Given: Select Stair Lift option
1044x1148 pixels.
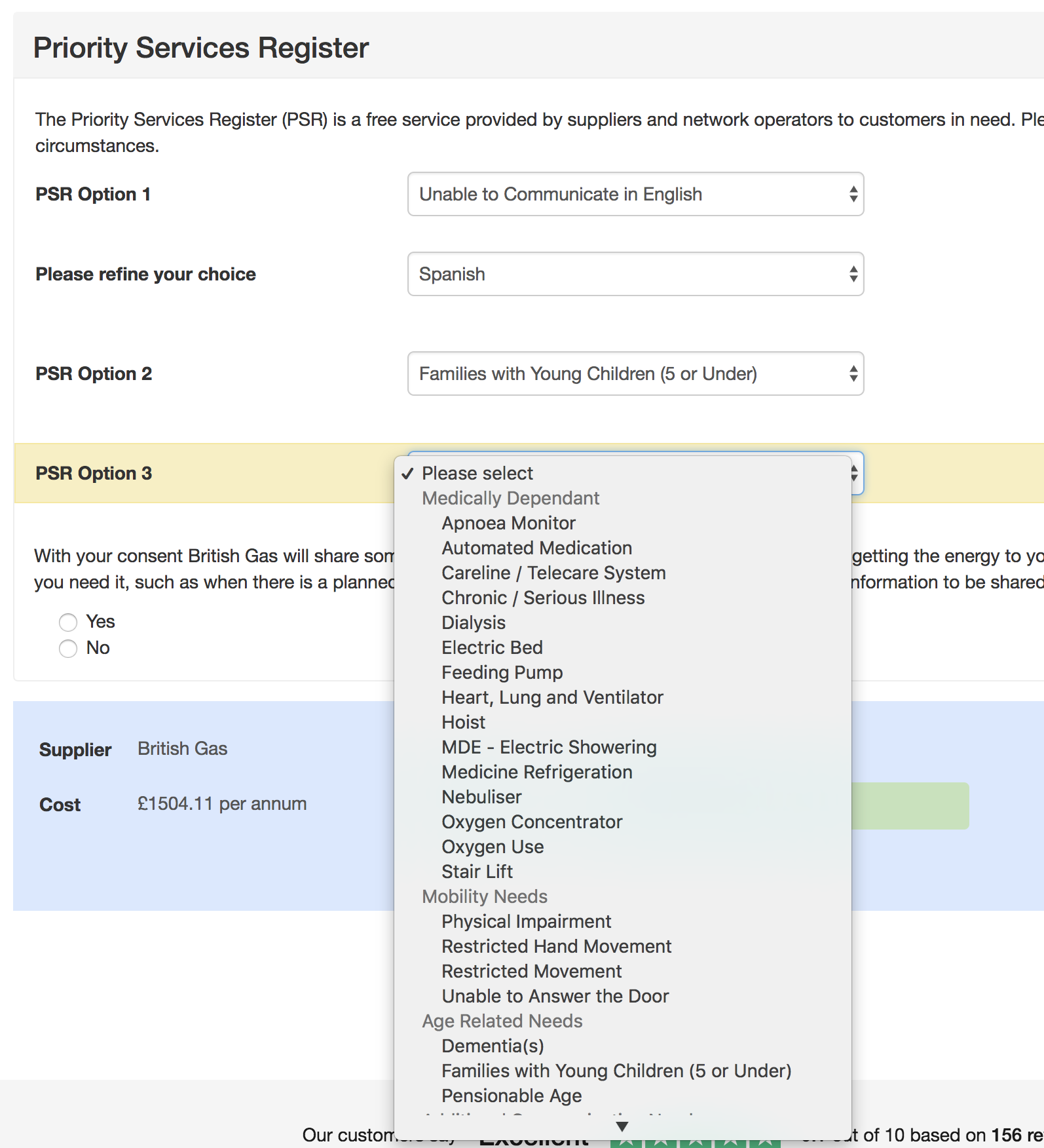Looking at the screenshot, I should pos(623,871).
